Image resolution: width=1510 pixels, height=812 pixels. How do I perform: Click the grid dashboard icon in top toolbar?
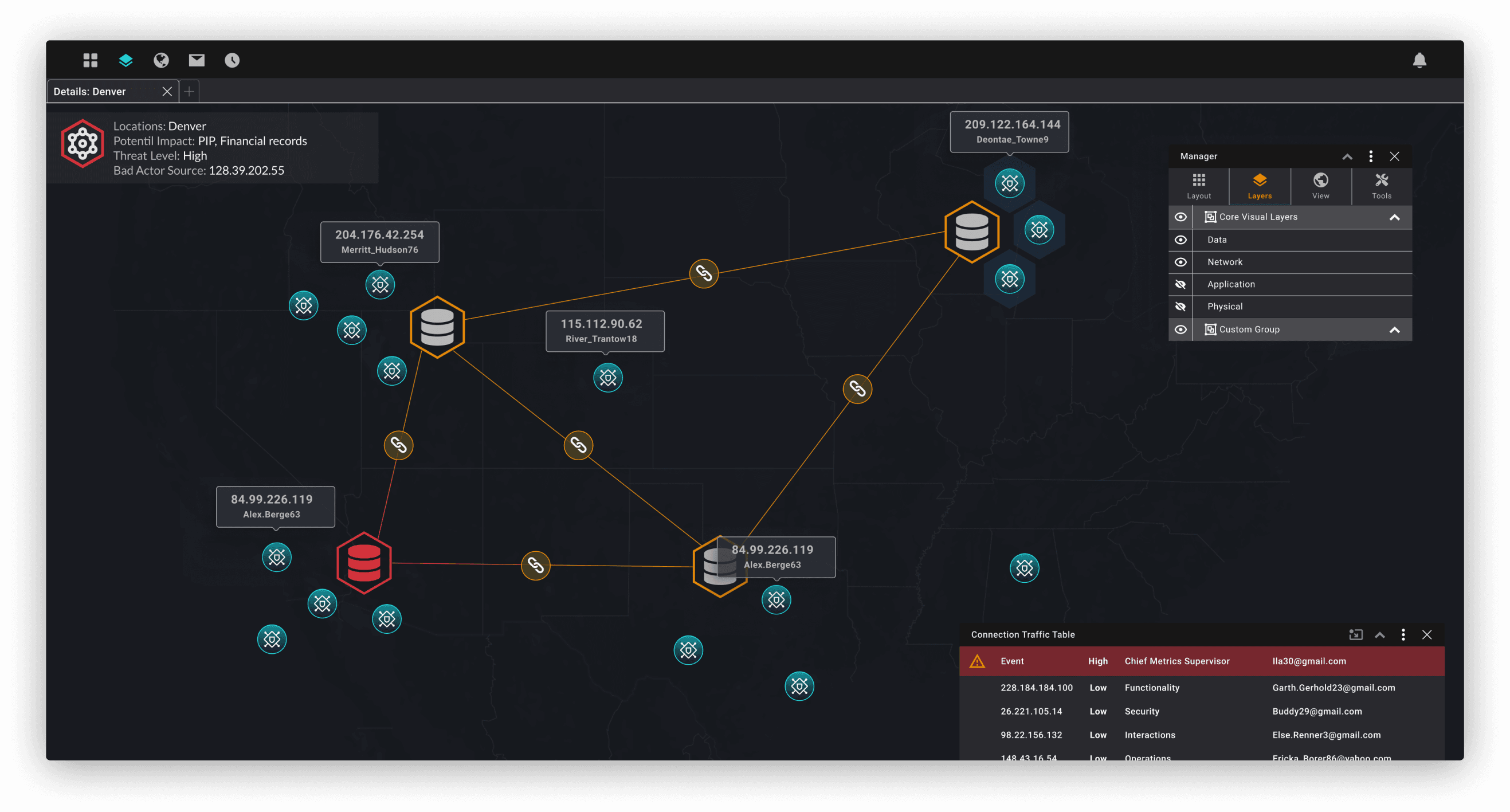point(91,60)
